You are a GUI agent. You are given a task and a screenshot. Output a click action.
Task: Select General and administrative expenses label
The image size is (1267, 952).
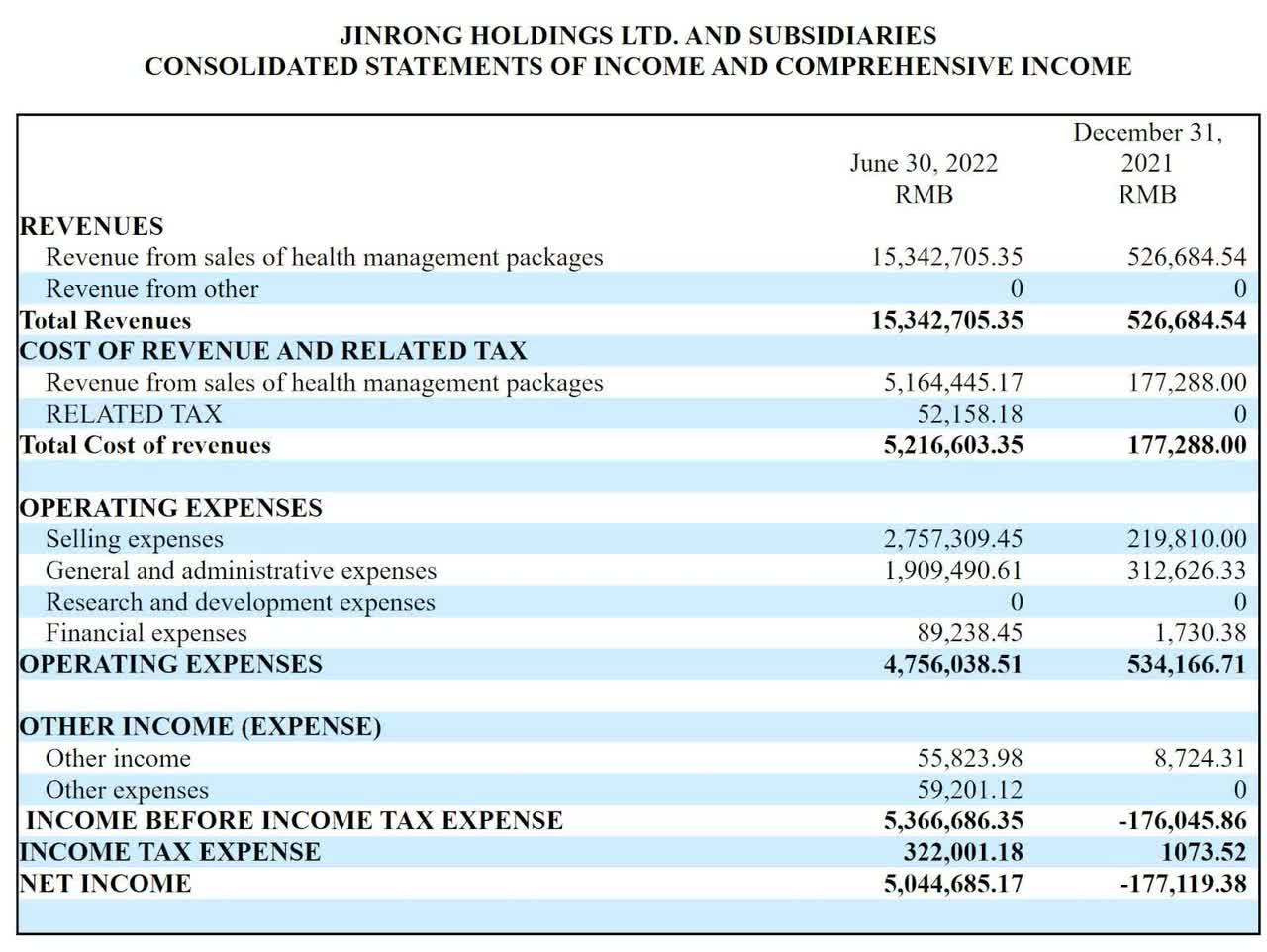pyautogui.click(x=241, y=571)
